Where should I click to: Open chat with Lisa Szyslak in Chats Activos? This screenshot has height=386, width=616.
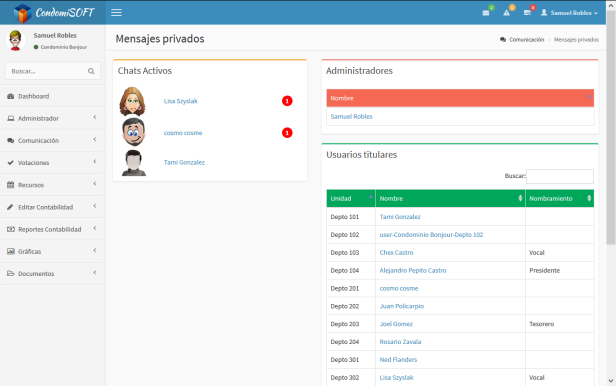(x=181, y=101)
